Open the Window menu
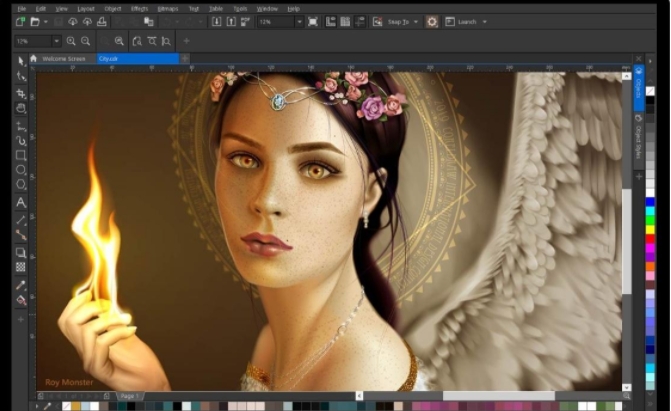The height and width of the screenshot is (411, 671). tap(267, 9)
